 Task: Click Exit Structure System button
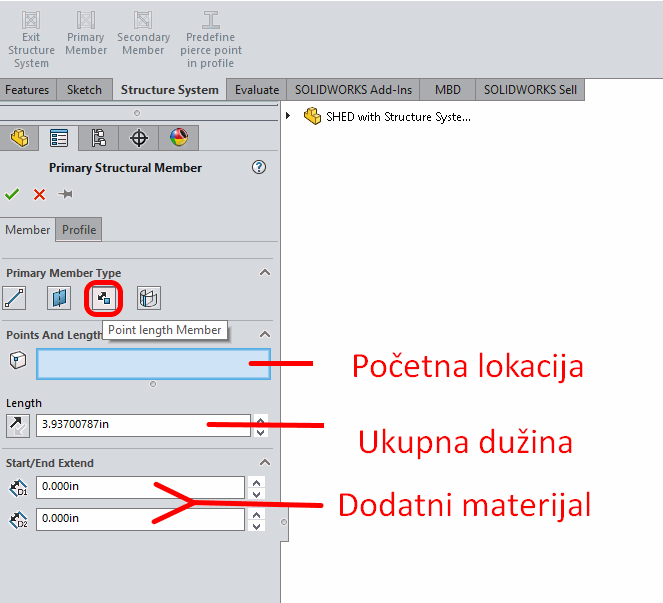(x=31, y=39)
